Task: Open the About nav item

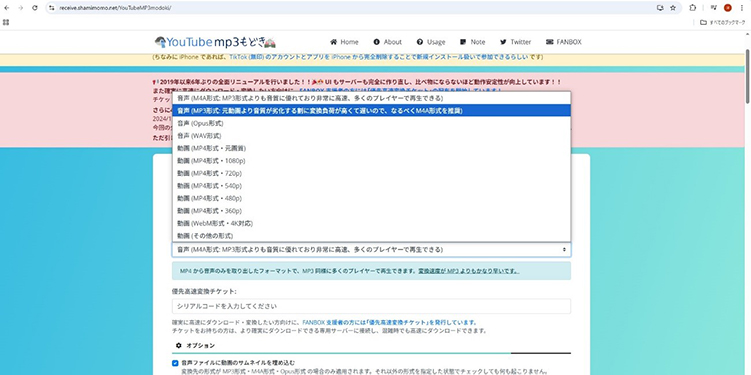Action: (387, 42)
